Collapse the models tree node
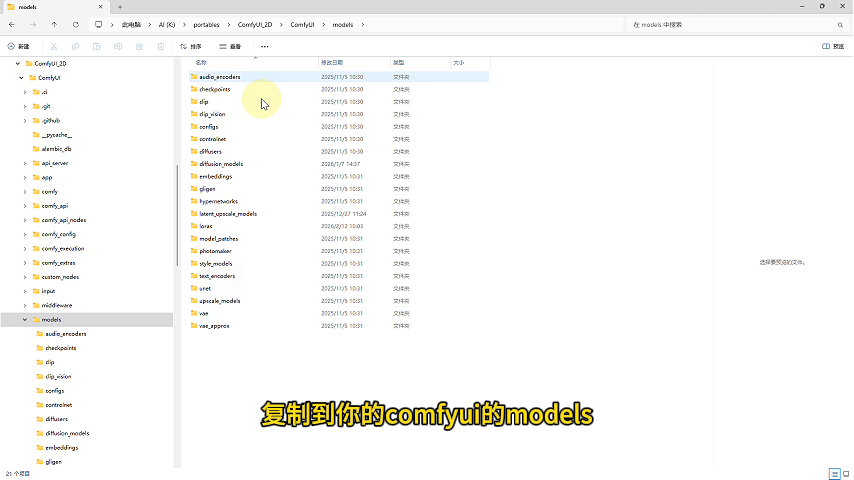 tap(25, 320)
